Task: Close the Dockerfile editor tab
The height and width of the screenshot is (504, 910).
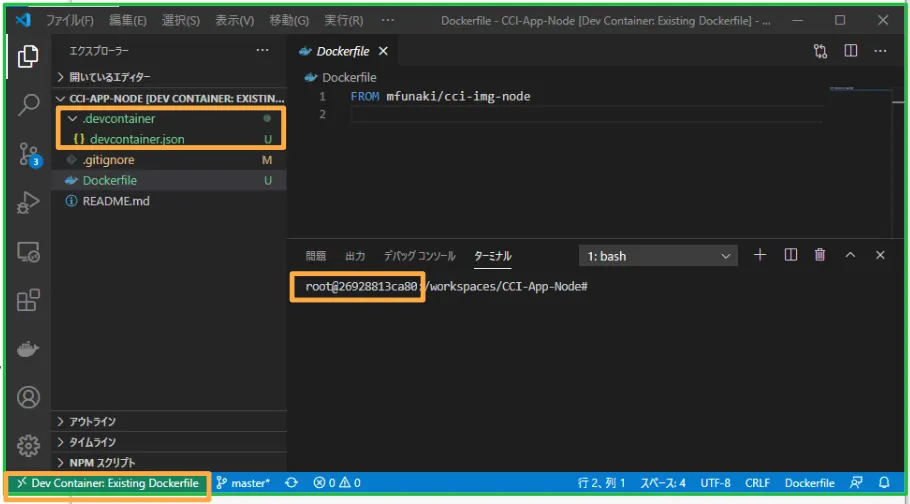Action: pyautogui.click(x=383, y=51)
